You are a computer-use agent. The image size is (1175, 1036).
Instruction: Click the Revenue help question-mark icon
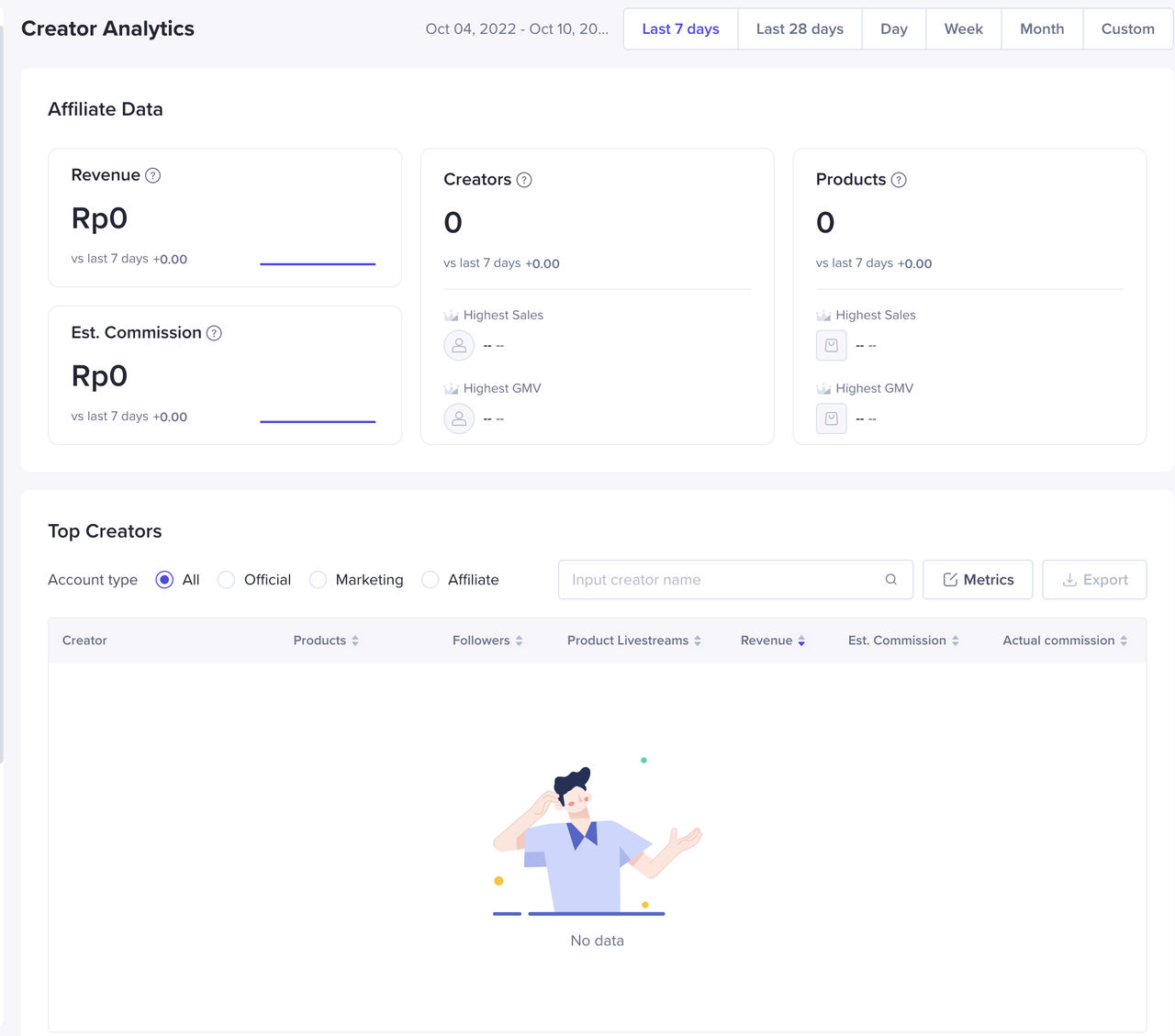click(x=153, y=175)
